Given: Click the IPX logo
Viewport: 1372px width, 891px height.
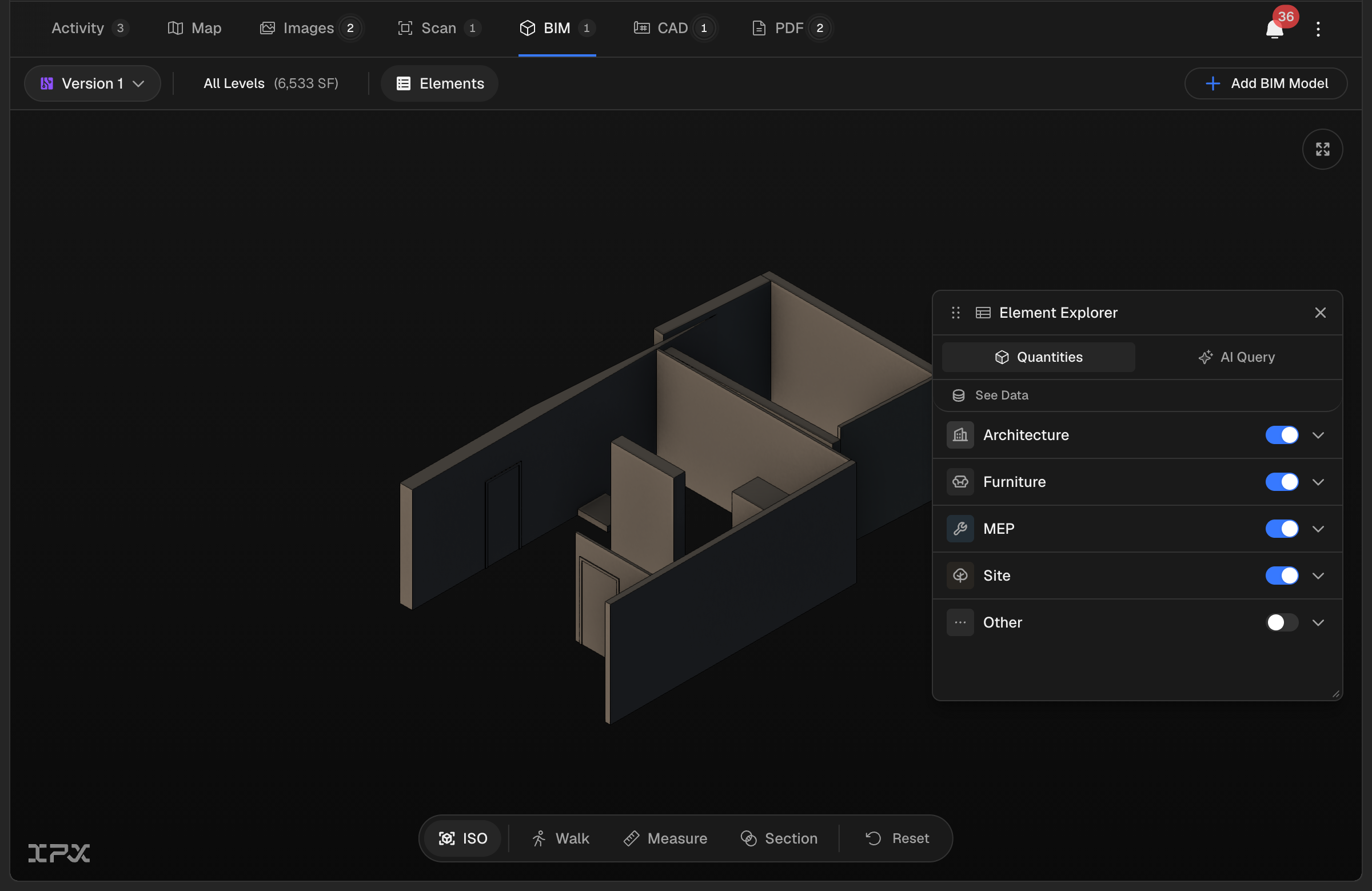Looking at the screenshot, I should (x=59, y=853).
